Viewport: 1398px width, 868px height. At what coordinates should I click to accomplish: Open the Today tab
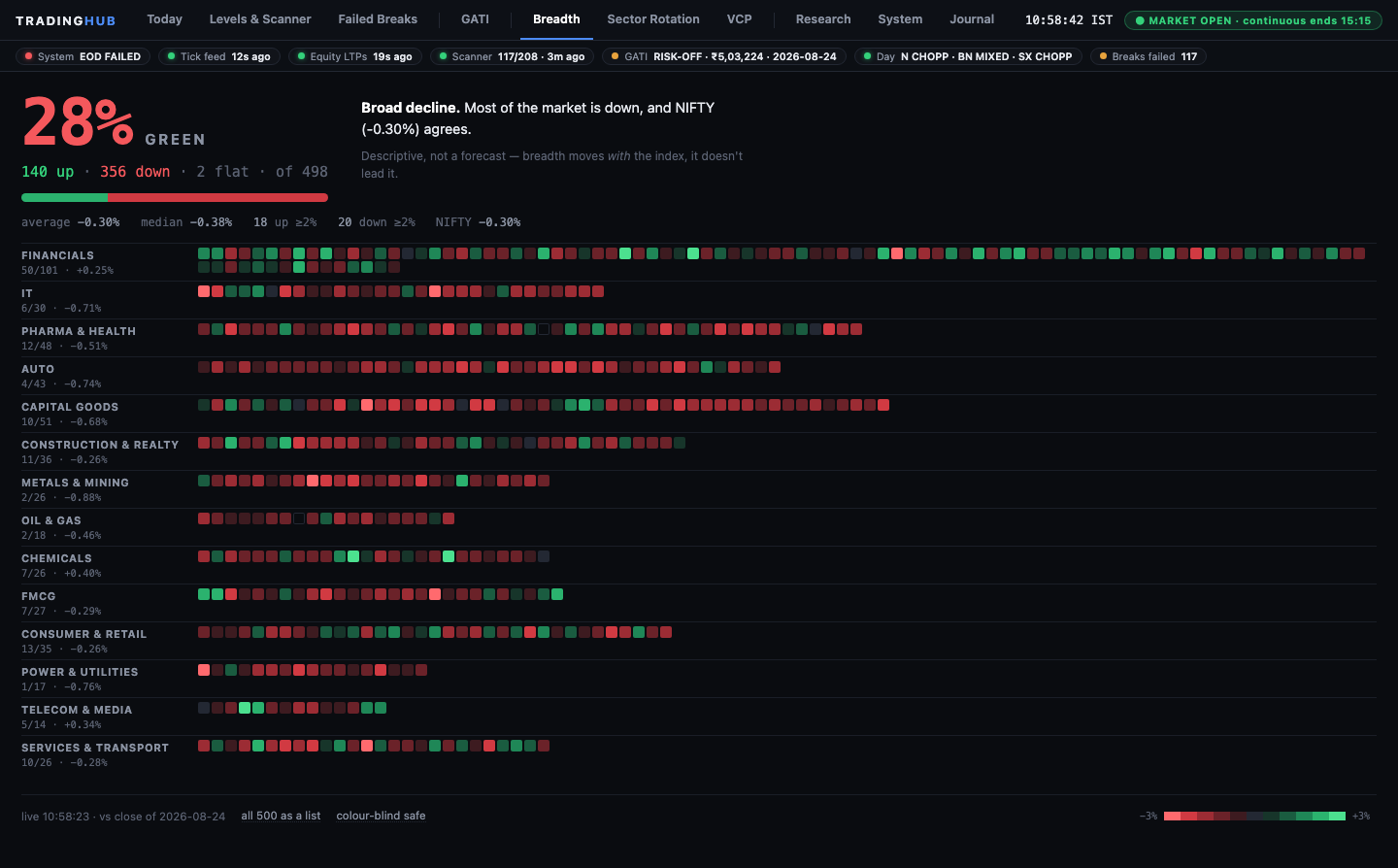(164, 19)
